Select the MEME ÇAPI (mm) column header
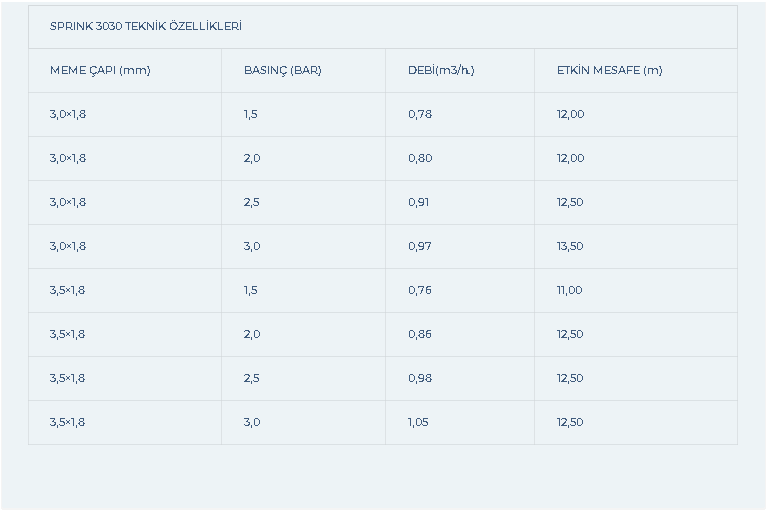Screen dimensions: 770x513 tap(100, 70)
